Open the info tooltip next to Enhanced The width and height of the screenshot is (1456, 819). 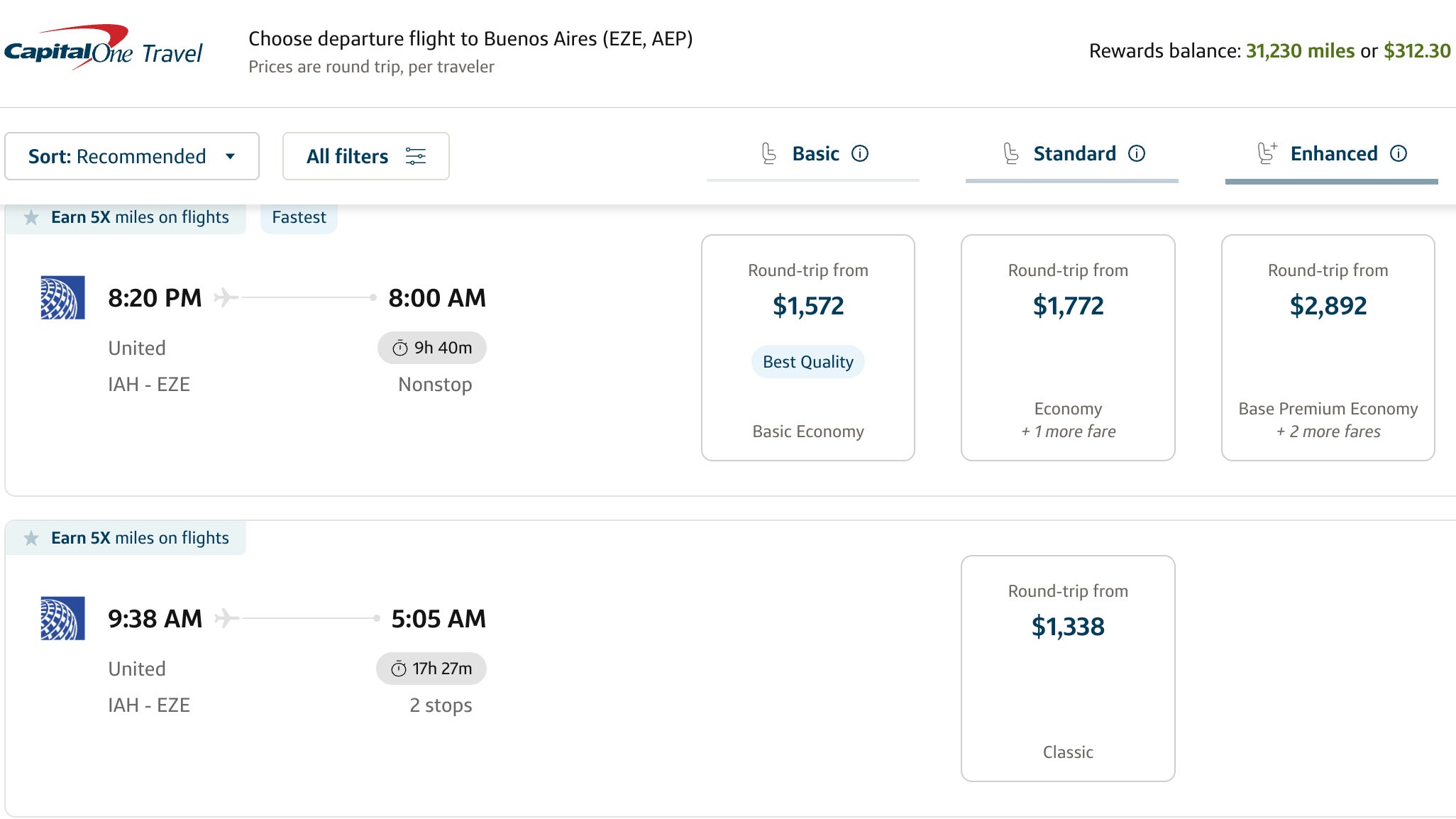[x=1397, y=153]
